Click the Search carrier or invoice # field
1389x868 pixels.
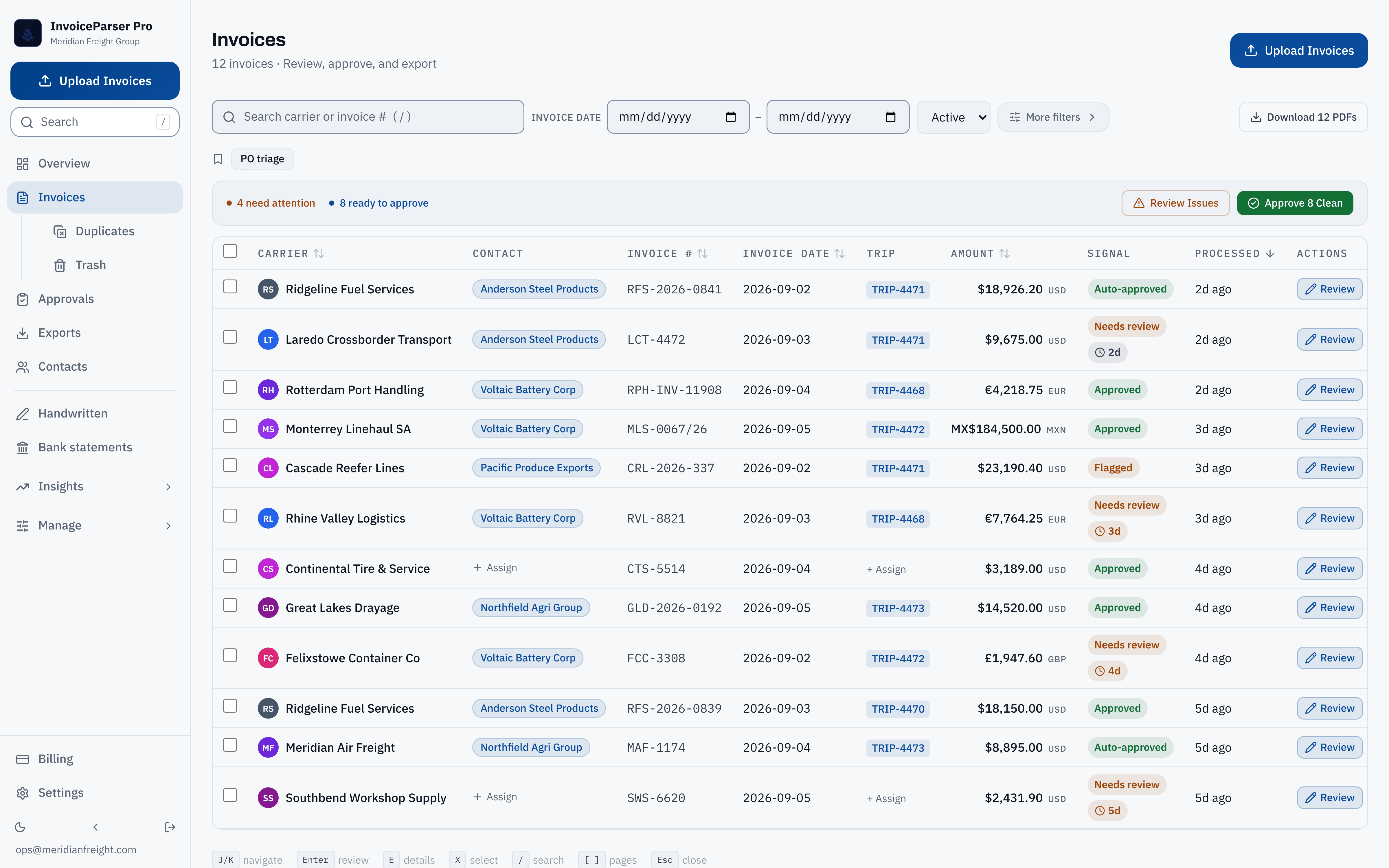(x=368, y=117)
